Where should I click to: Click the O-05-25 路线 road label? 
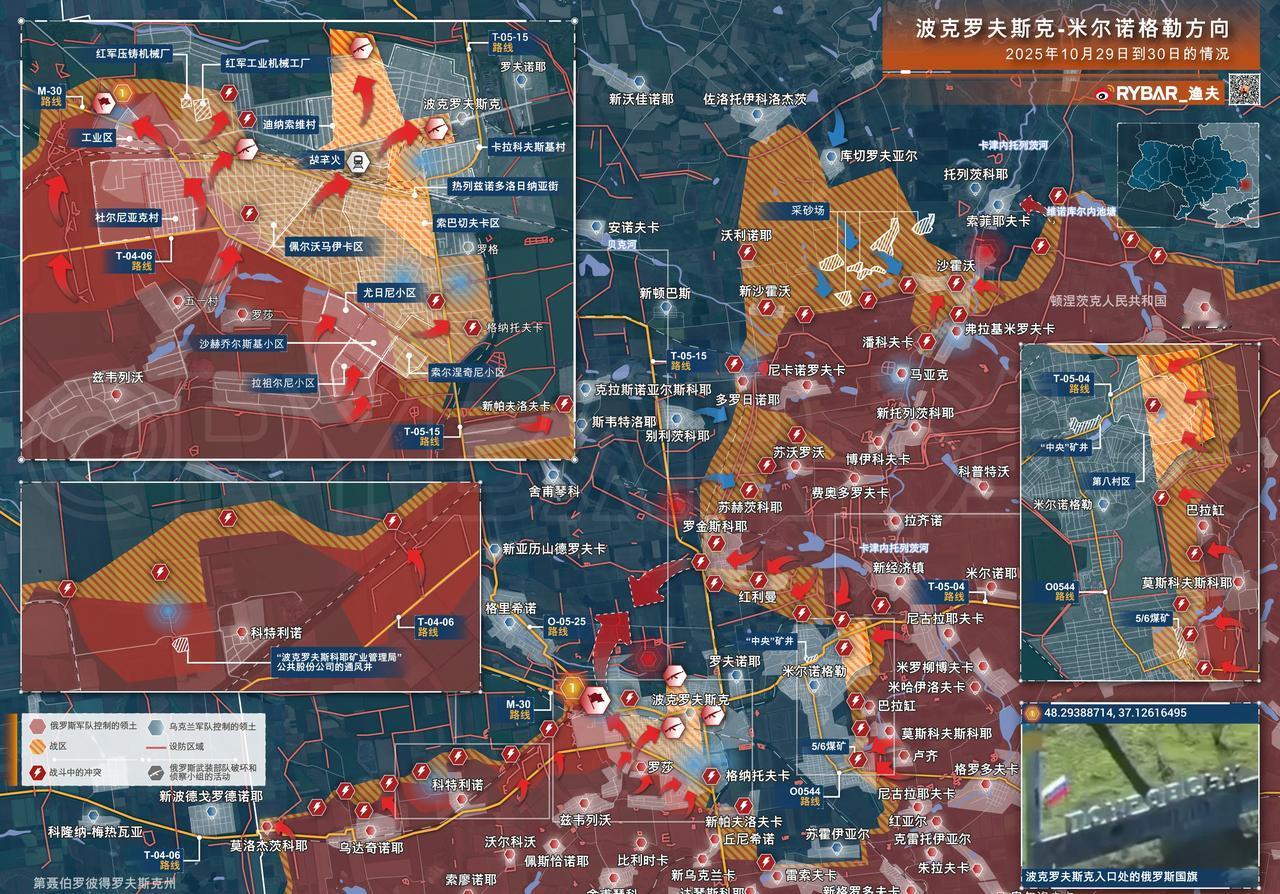click(566, 626)
